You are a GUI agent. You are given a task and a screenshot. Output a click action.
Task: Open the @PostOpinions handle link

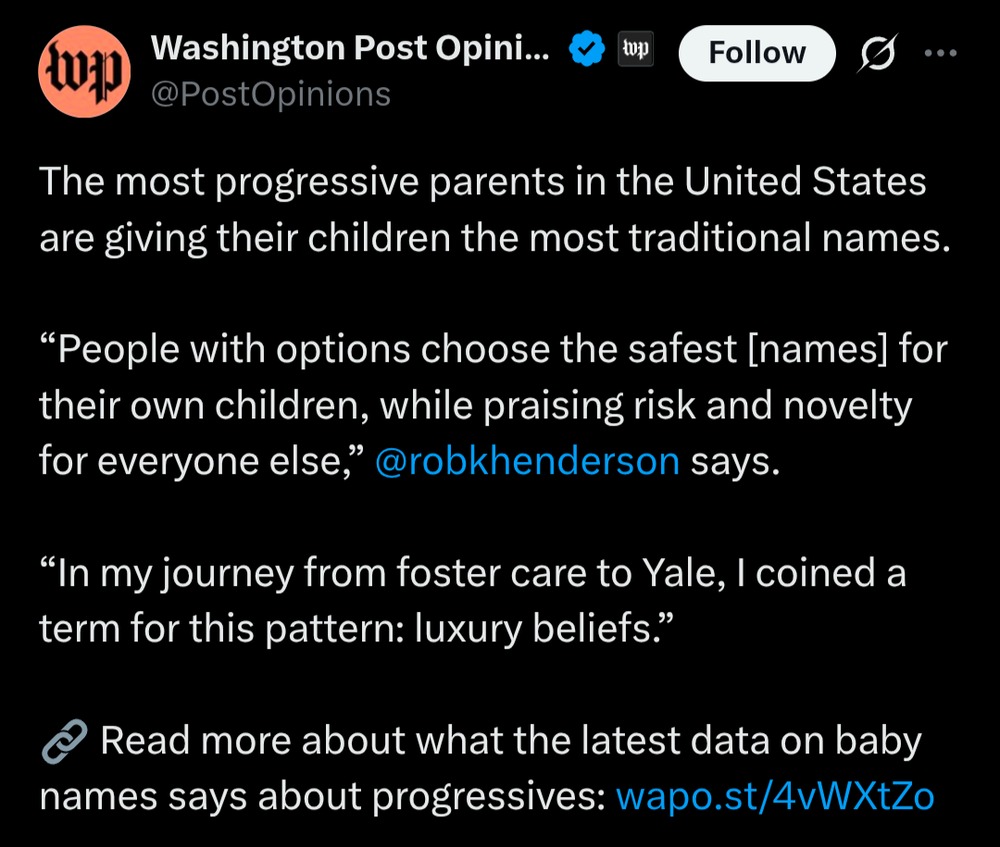pos(270,94)
